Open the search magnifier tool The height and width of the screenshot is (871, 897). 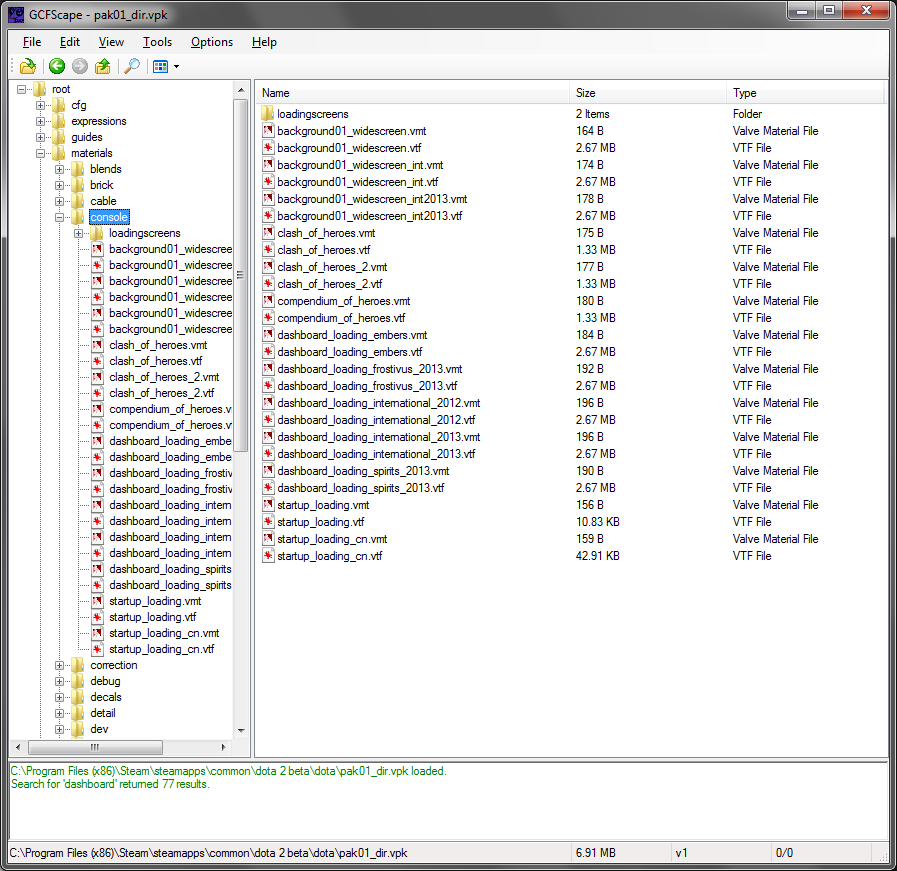point(132,66)
